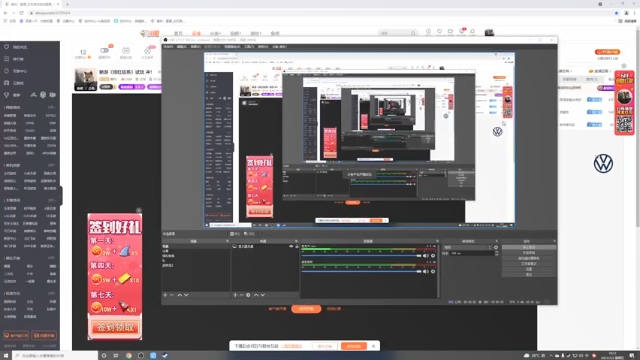
Task: Bookmark this page with the star icon
Action: click(x=616, y=13)
